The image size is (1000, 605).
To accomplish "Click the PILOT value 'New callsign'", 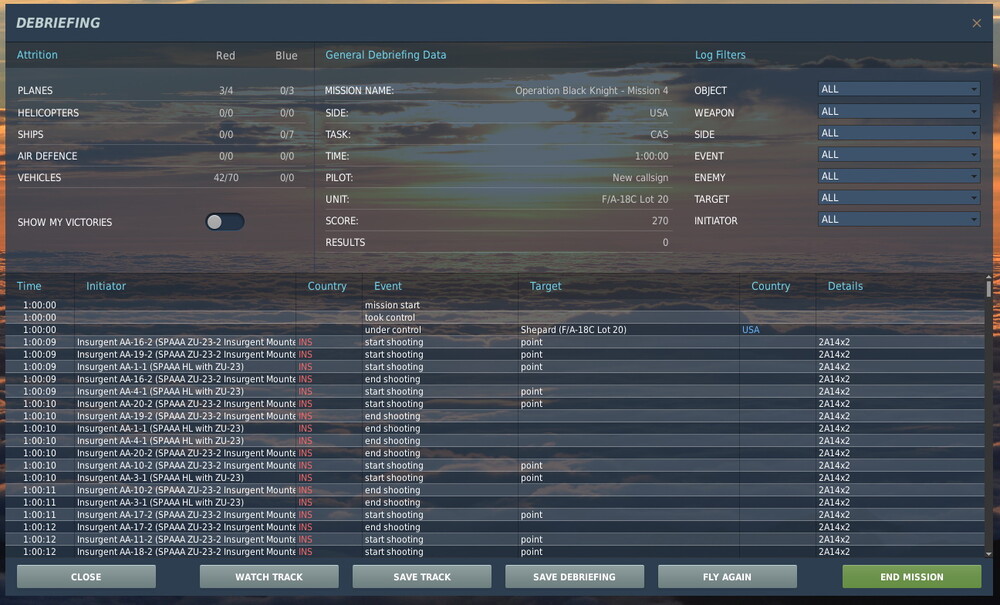I will pos(640,178).
